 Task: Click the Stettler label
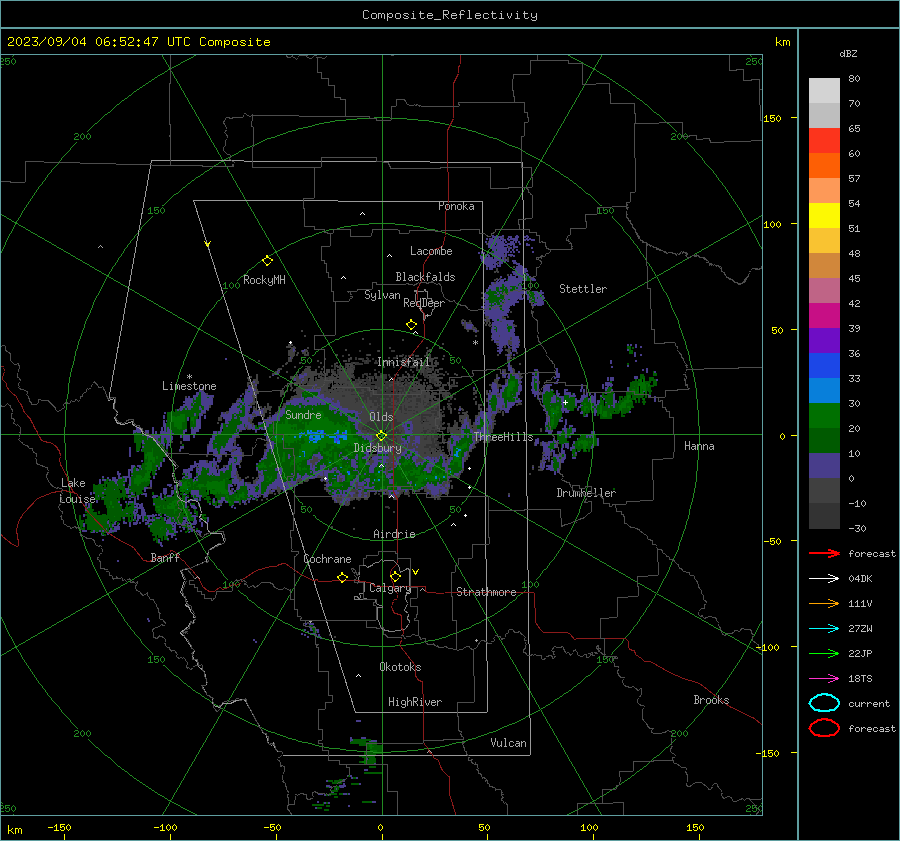(583, 289)
